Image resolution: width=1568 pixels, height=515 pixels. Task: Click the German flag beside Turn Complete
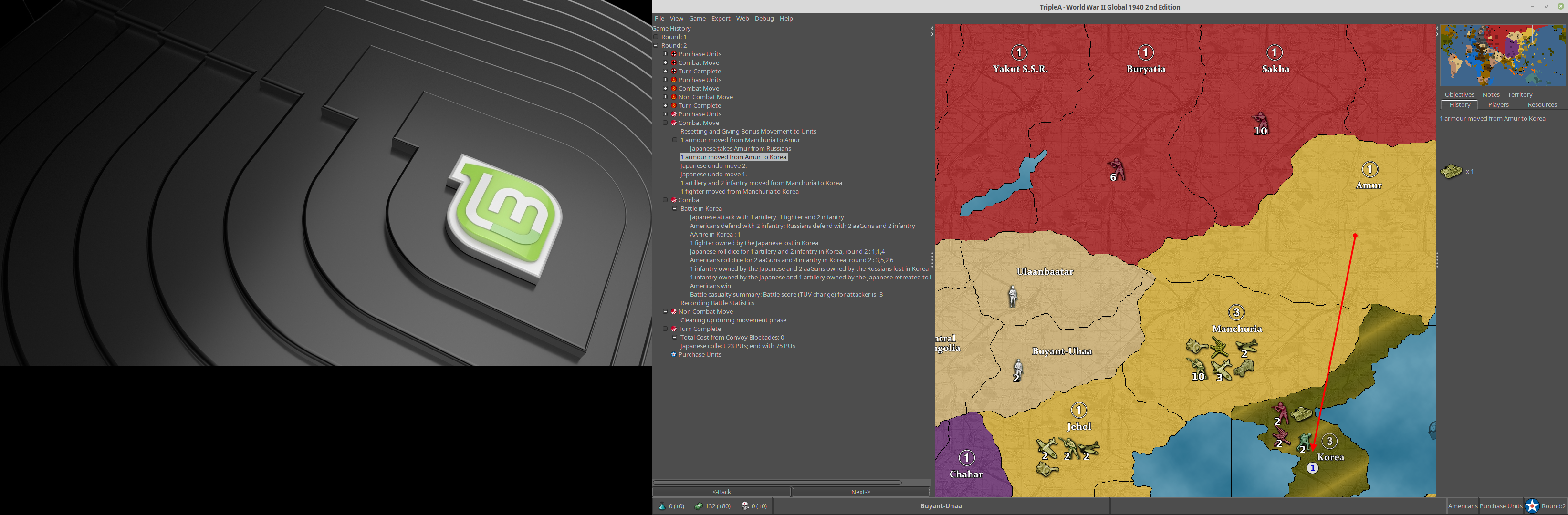pyautogui.click(x=674, y=71)
